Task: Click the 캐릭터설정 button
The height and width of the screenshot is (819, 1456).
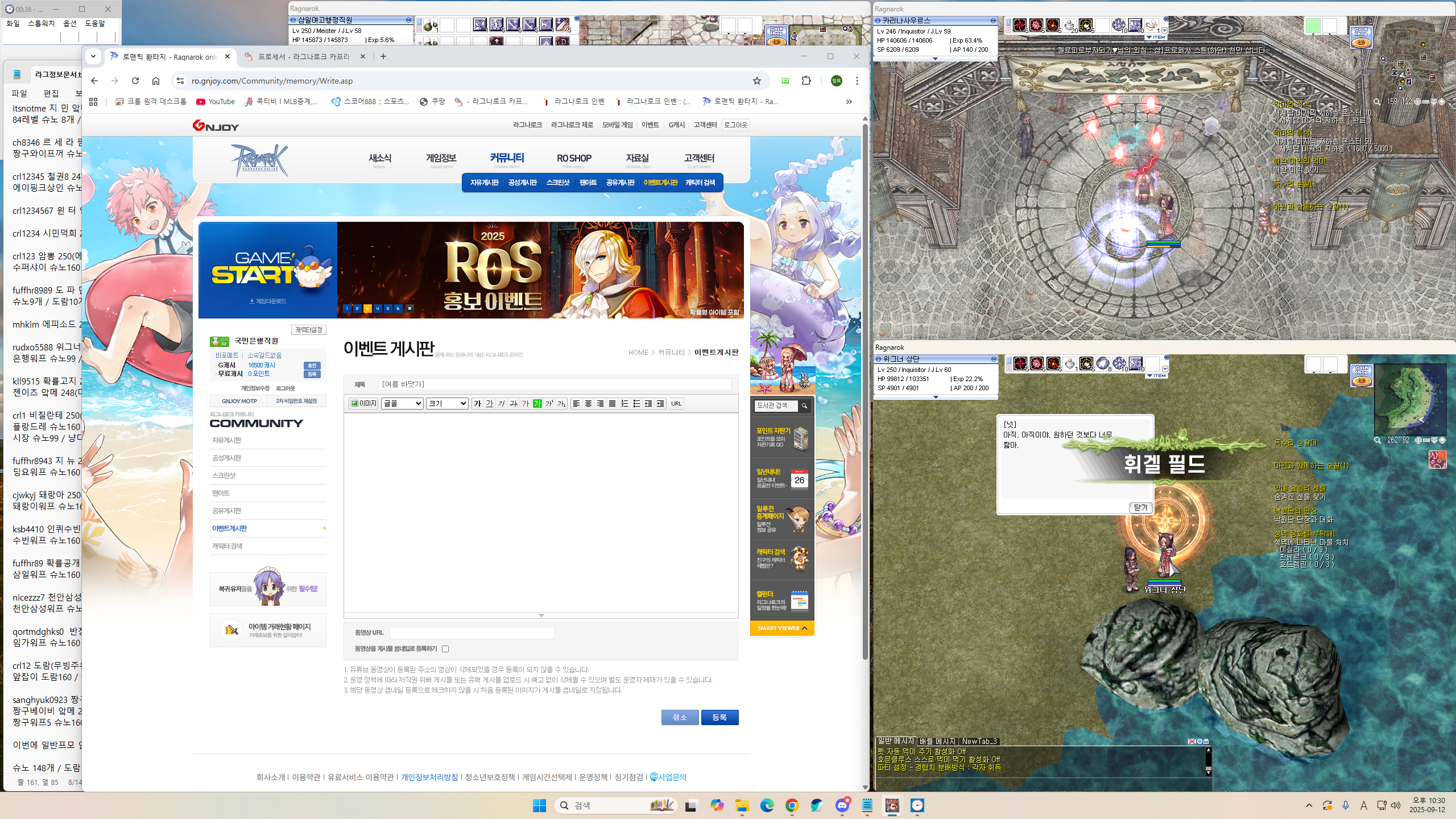Action: [x=309, y=330]
